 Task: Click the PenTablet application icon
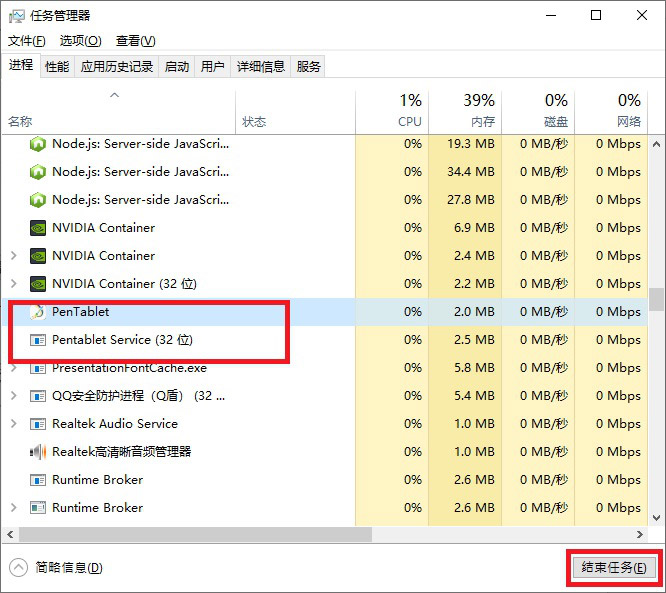point(38,312)
